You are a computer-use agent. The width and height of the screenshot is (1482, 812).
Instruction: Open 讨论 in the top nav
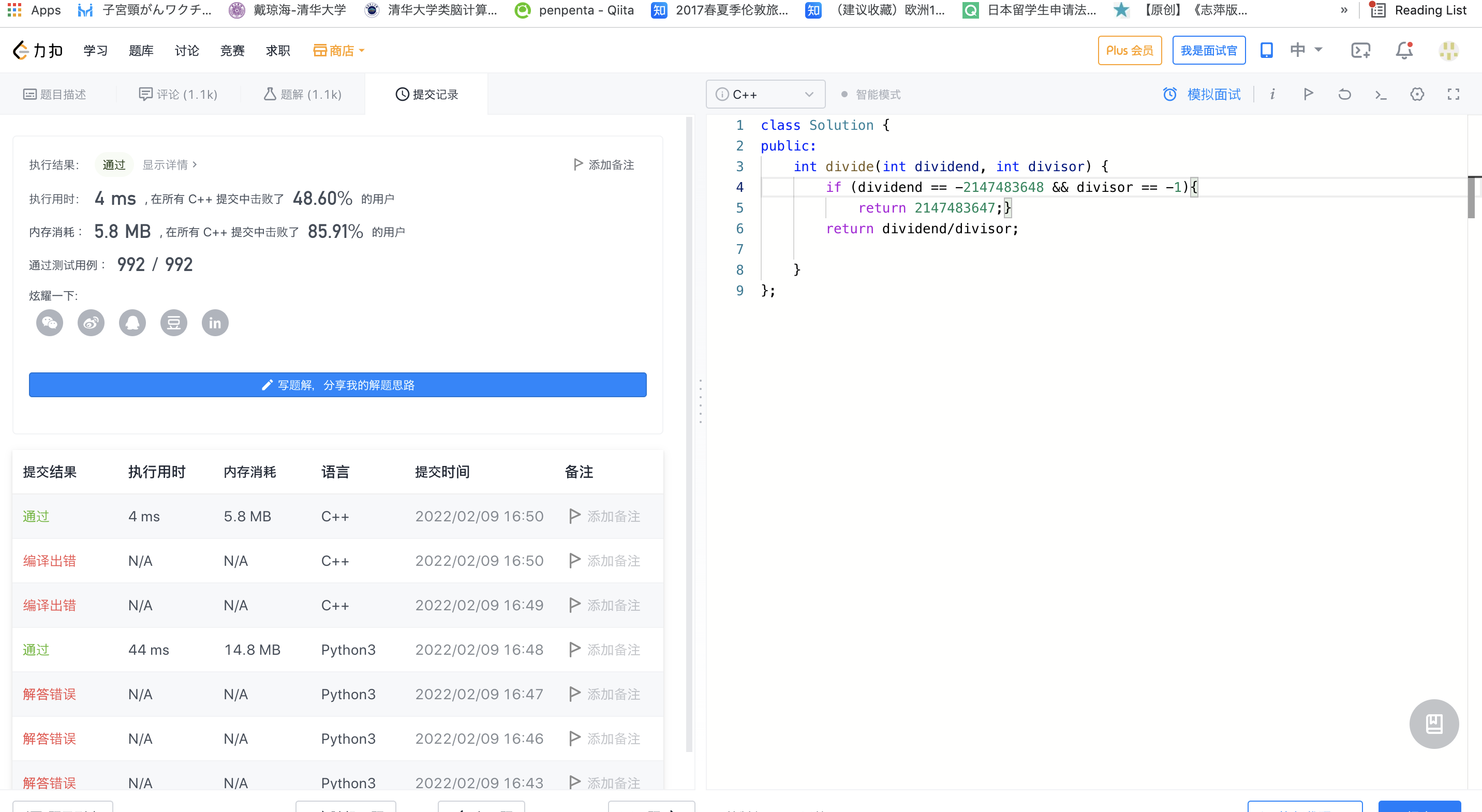[x=187, y=51]
